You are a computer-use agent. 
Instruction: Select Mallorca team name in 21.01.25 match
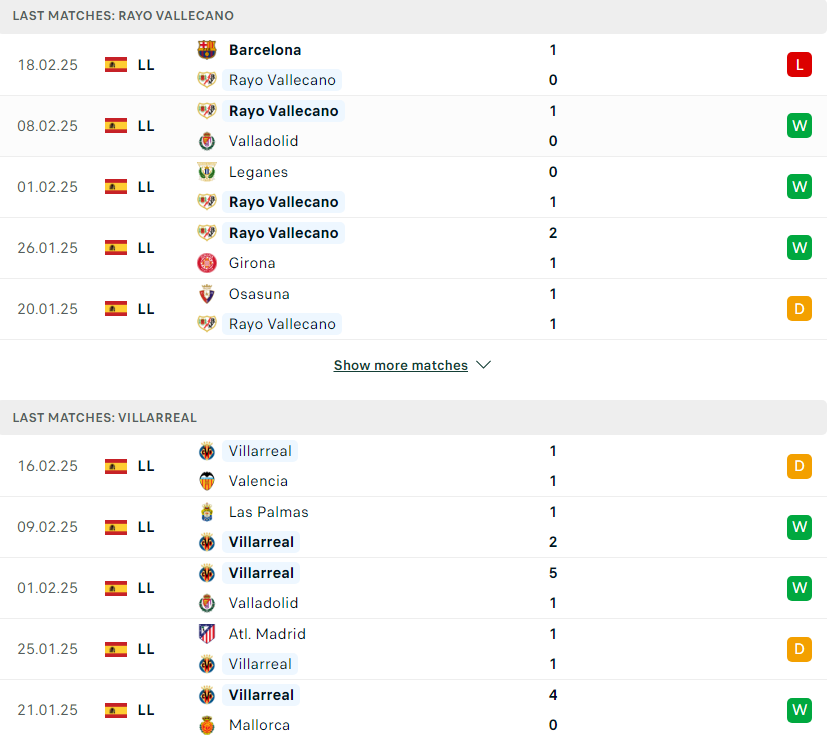click(260, 725)
